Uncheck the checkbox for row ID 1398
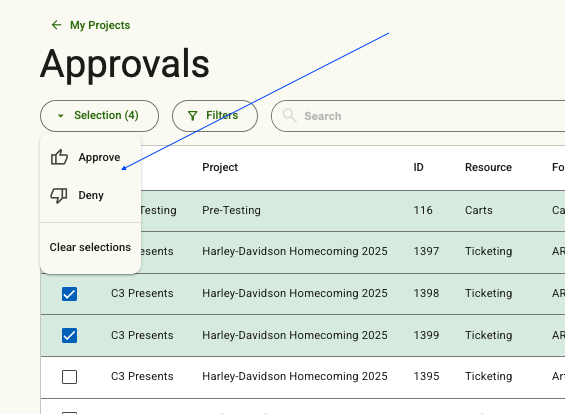565x414 pixels. click(x=69, y=294)
